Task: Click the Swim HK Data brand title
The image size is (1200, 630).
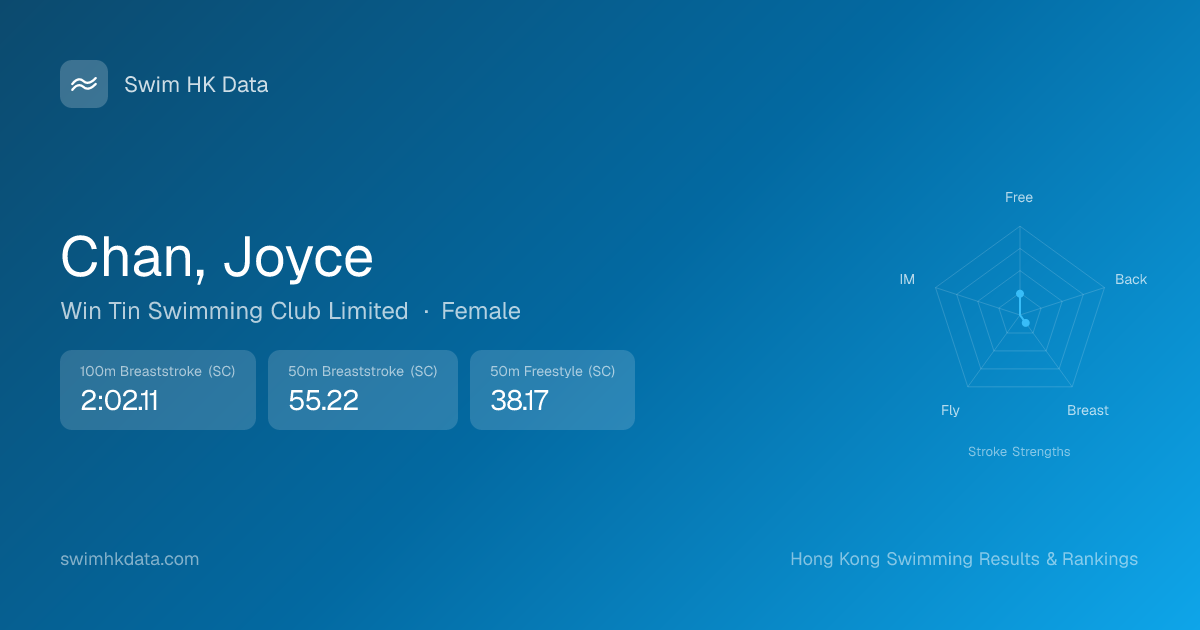Action: pyautogui.click(x=196, y=85)
